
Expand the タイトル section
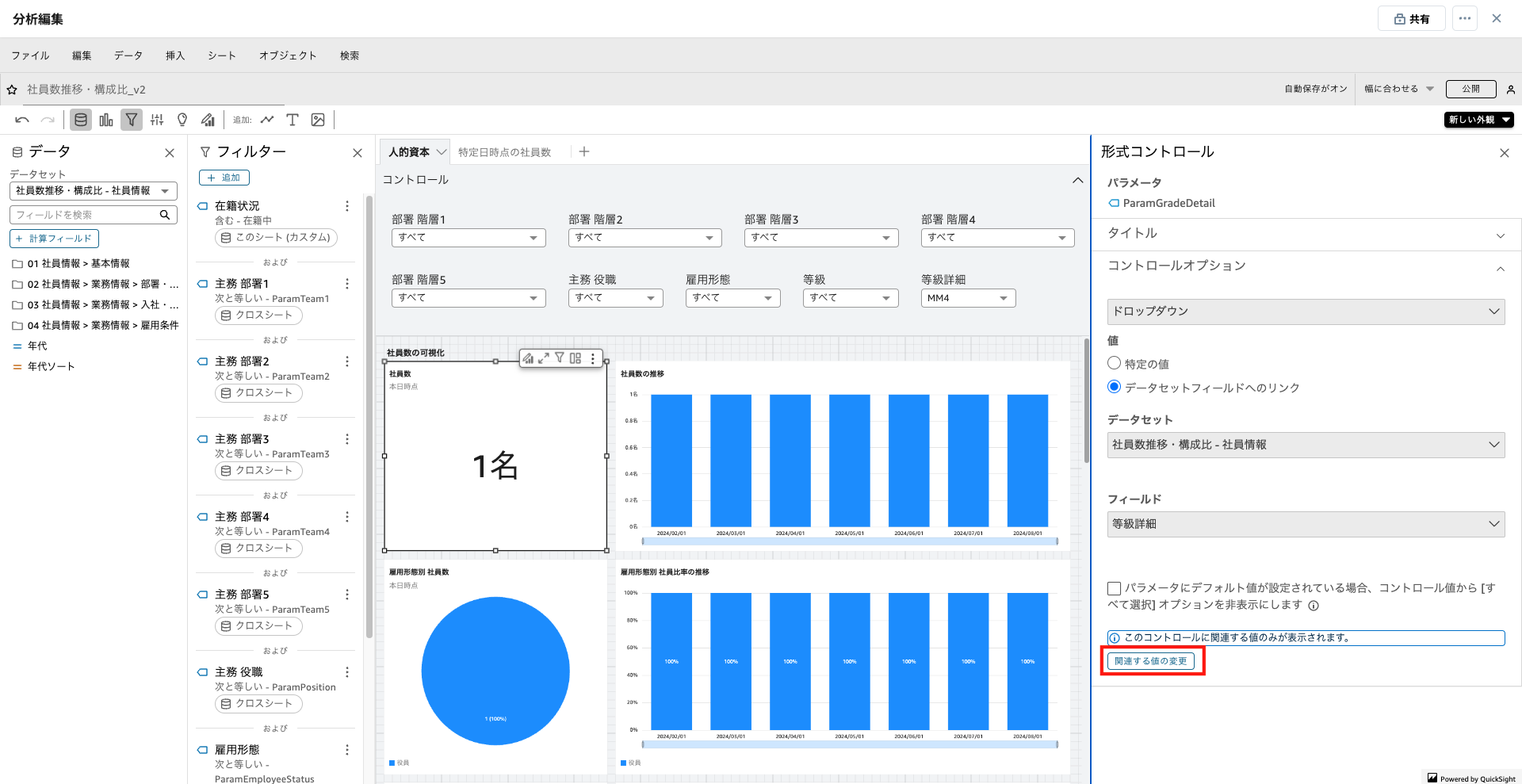point(1306,234)
